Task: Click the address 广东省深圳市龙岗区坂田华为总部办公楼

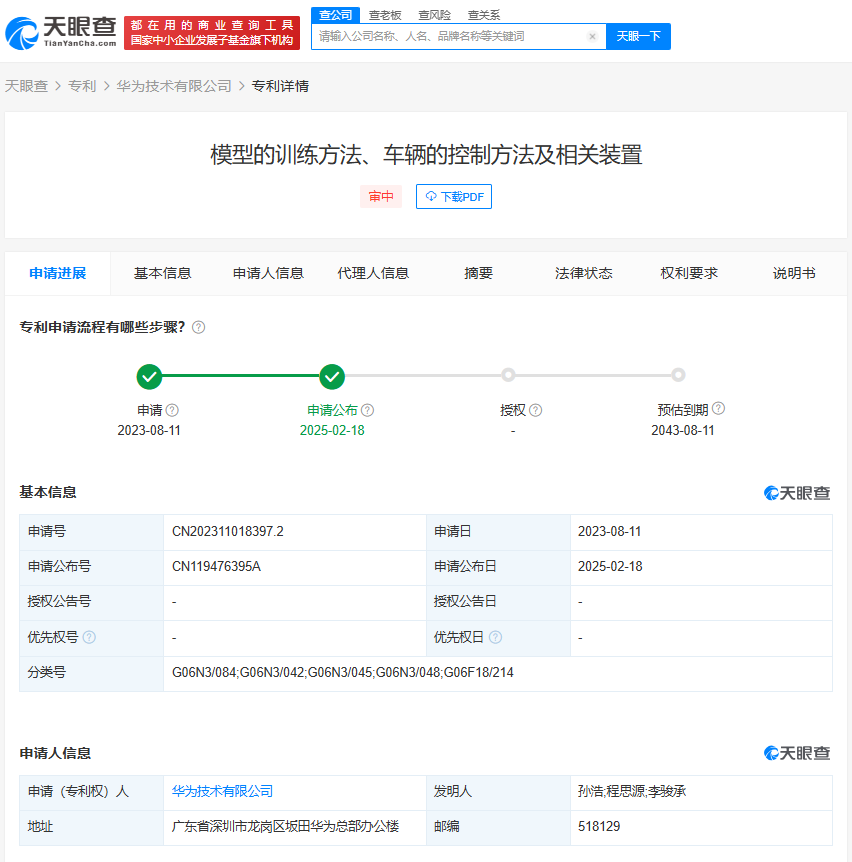Action: click(x=285, y=826)
